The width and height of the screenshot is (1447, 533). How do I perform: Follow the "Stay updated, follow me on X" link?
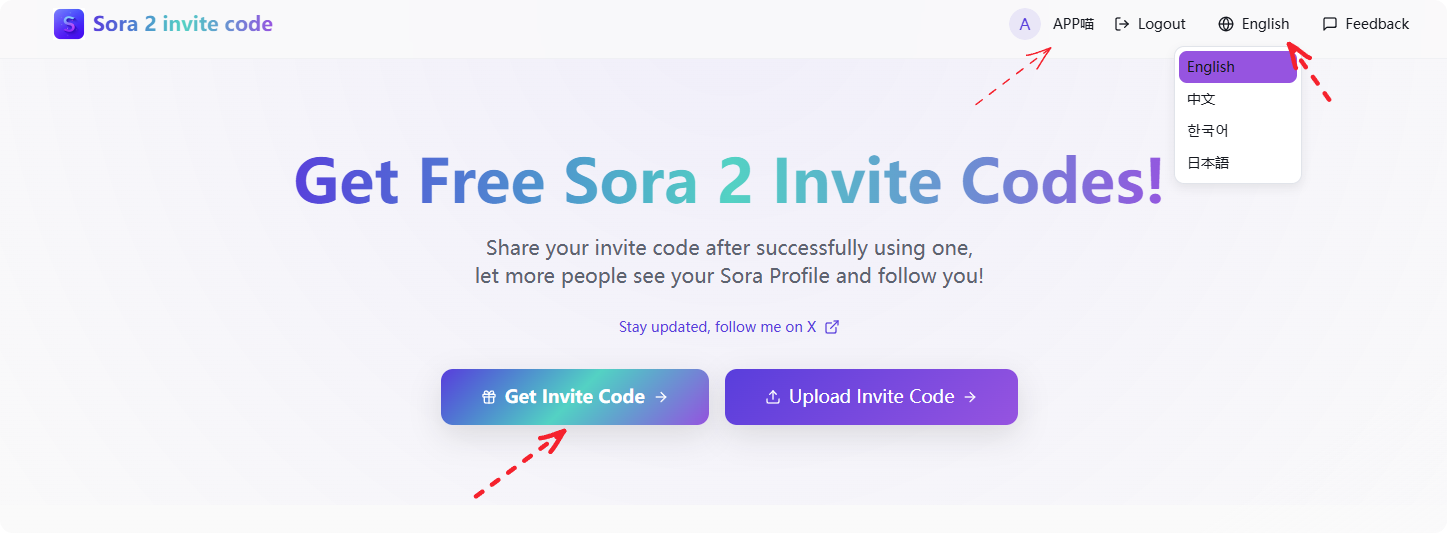tap(717, 327)
